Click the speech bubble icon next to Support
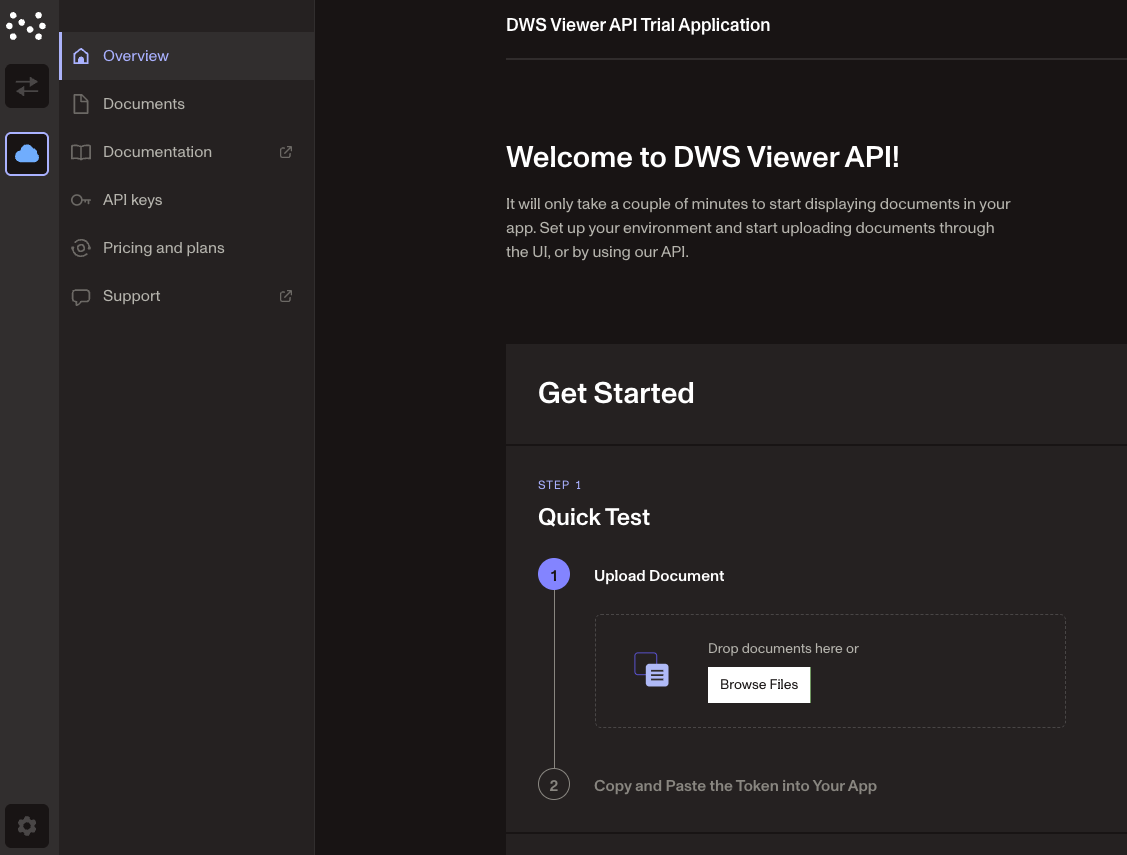The width and height of the screenshot is (1127, 855). [x=81, y=296]
